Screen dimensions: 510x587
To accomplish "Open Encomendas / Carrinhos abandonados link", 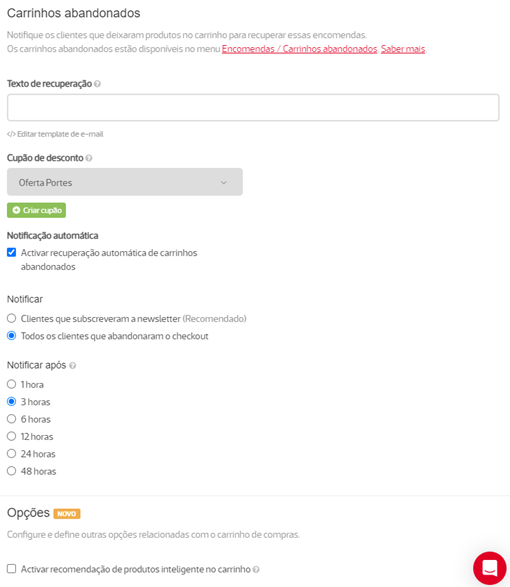I will point(299,49).
